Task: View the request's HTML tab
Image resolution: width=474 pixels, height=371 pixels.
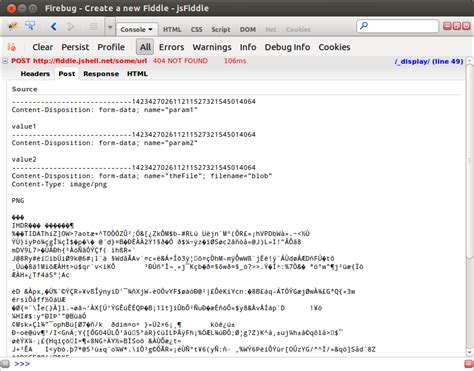Action: point(137,74)
